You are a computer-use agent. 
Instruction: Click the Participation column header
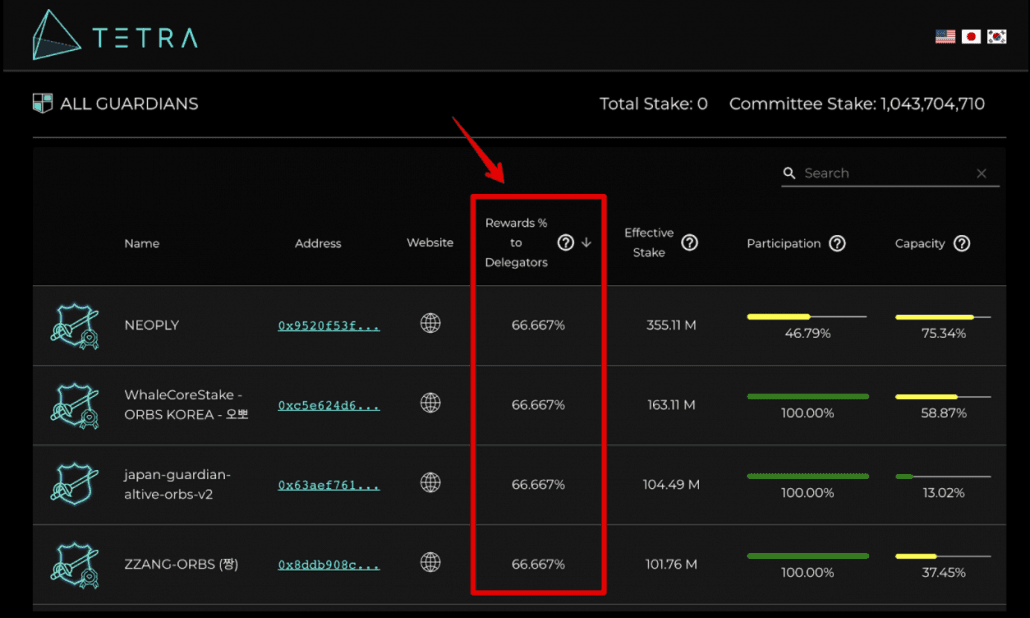pyautogui.click(x=784, y=243)
